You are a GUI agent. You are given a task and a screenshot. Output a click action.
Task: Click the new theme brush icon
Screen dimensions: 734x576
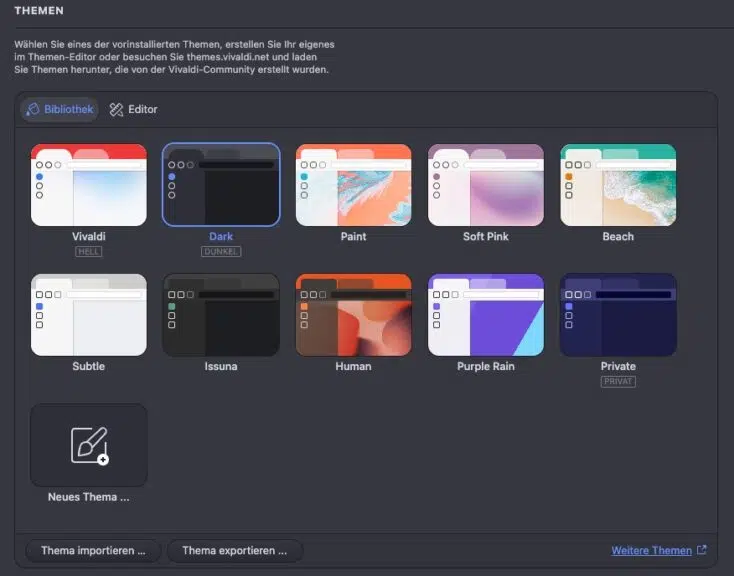pyautogui.click(x=89, y=445)
